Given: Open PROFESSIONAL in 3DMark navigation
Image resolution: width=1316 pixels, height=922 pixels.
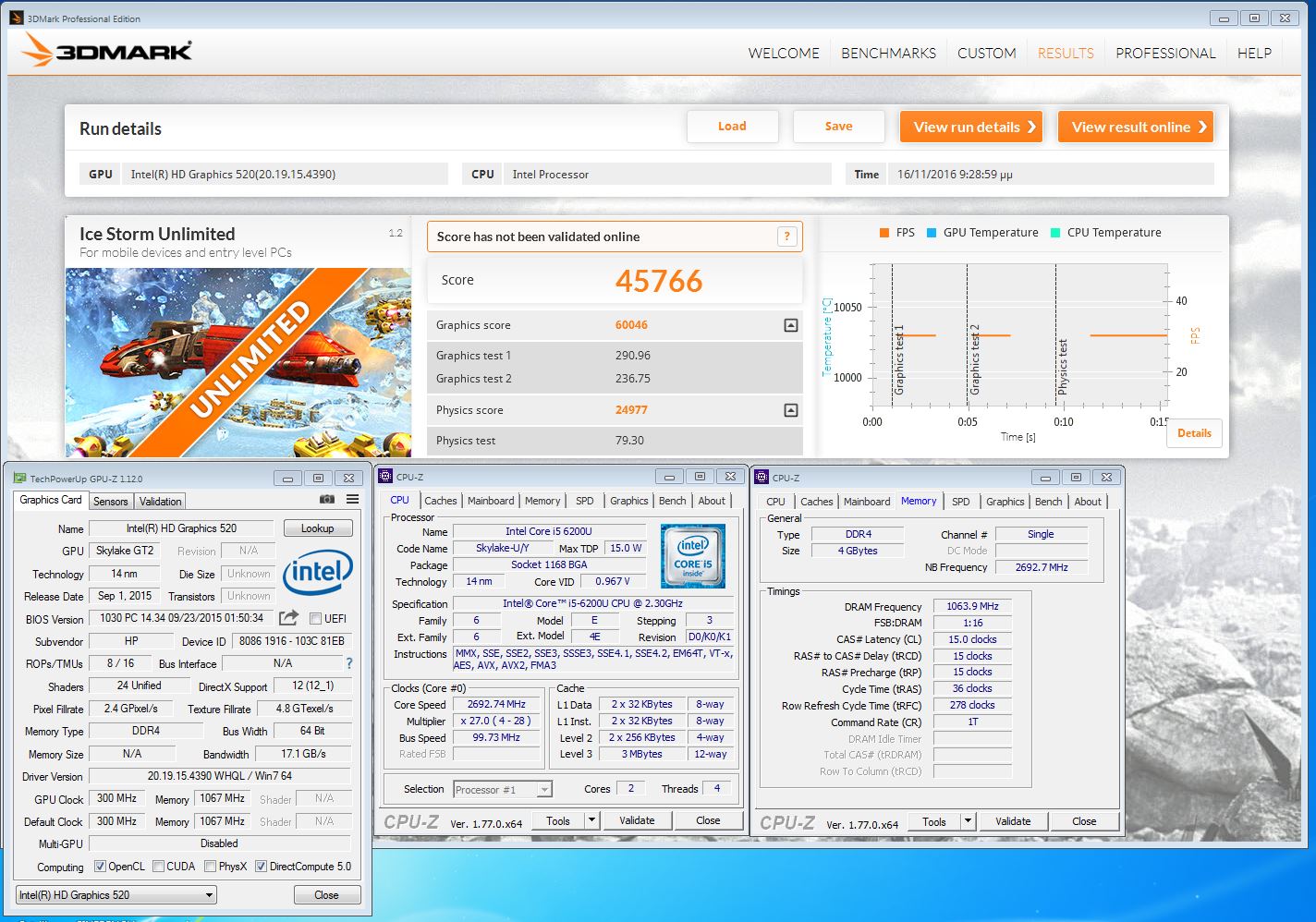Looking at the screenshot, I should pyautogui.click(x=1165, y=54).
